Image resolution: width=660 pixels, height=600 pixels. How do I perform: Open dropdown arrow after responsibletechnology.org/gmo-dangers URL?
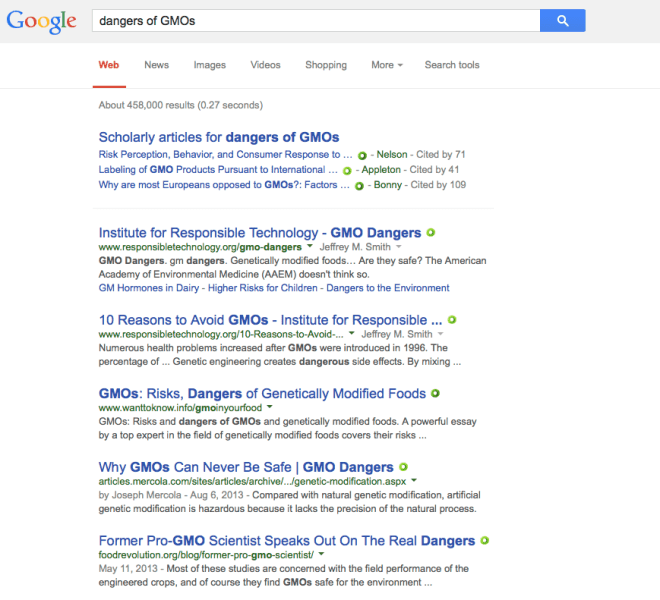(310, 246)
